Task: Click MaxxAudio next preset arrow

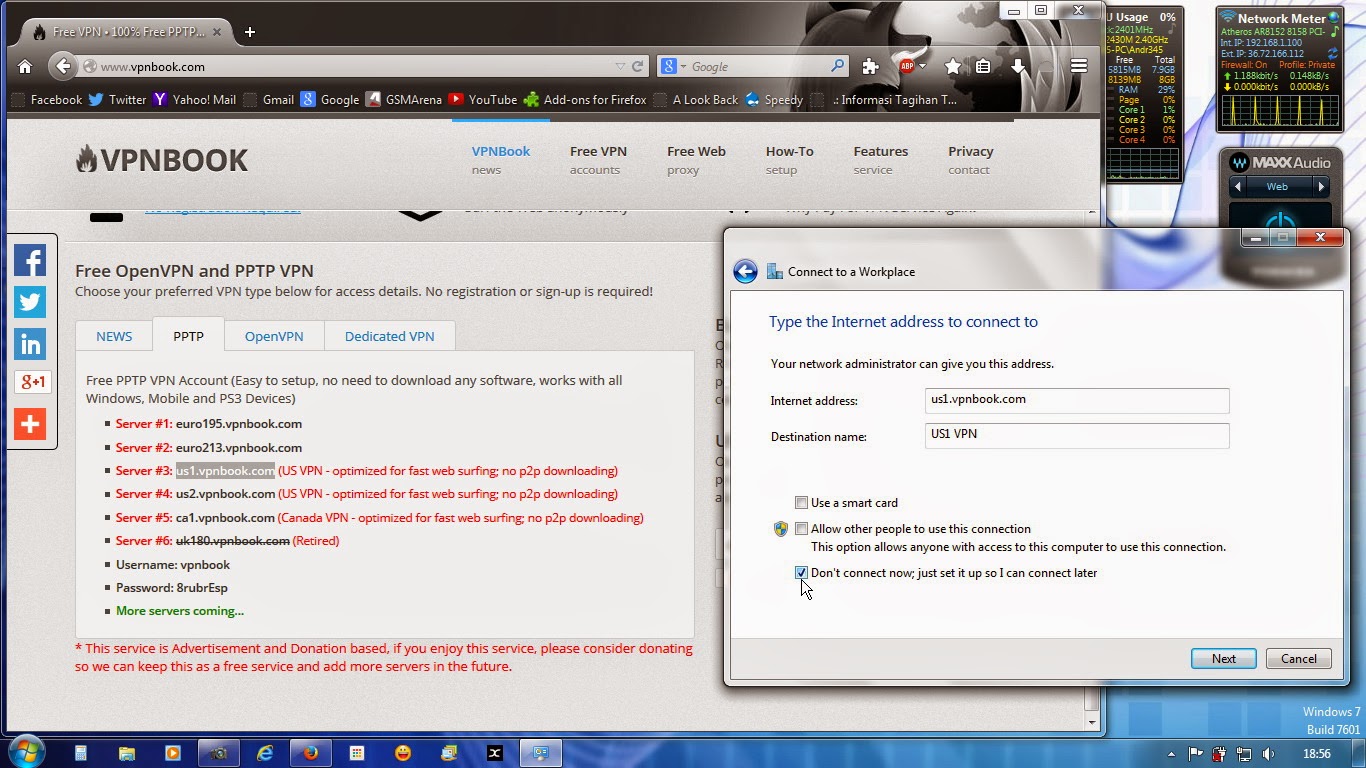Action: tap(1321, 187)
